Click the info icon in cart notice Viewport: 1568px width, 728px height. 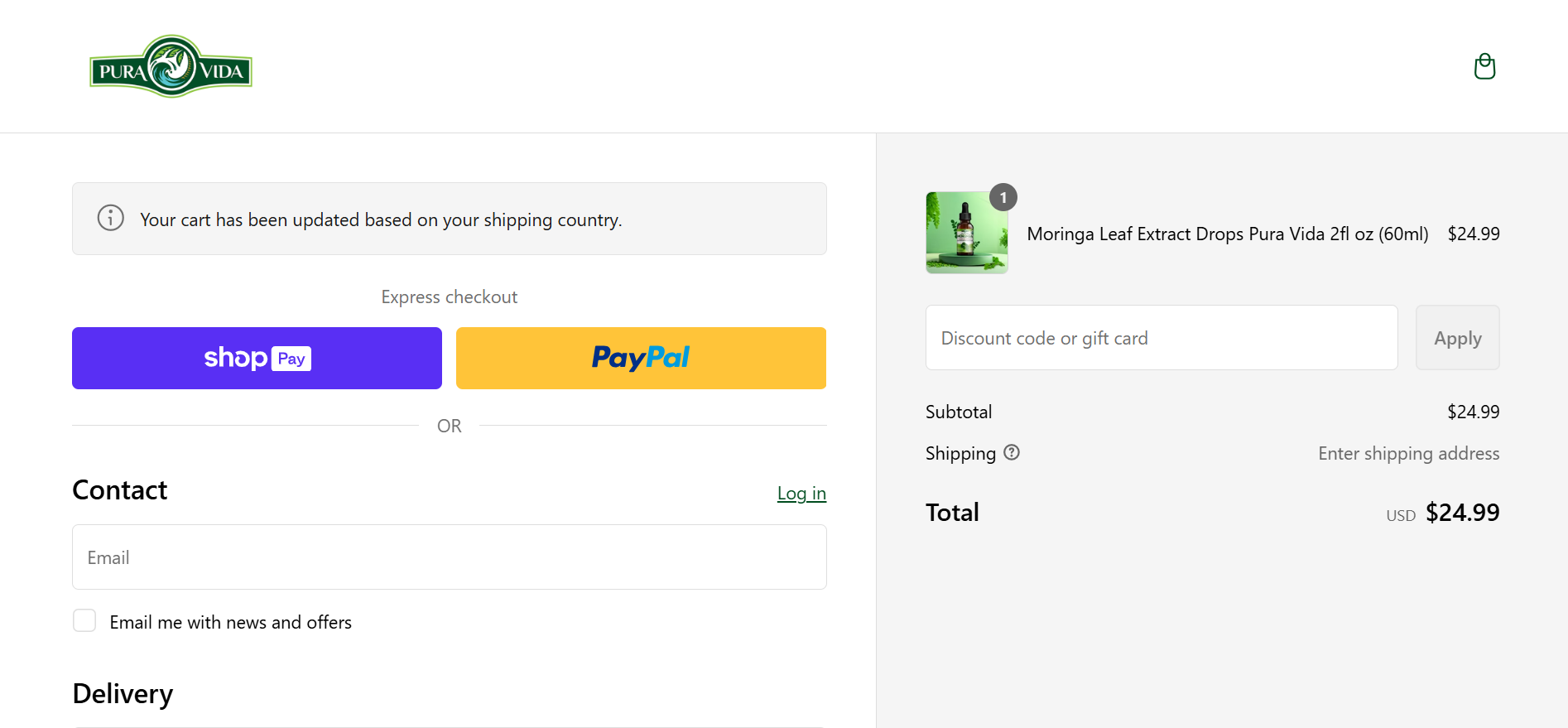(x=111, y=218)
